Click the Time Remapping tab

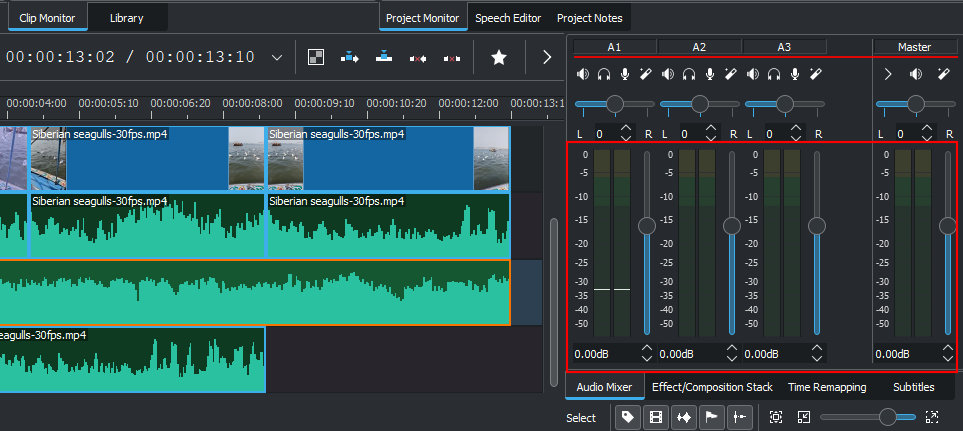(x=828, y=387)
